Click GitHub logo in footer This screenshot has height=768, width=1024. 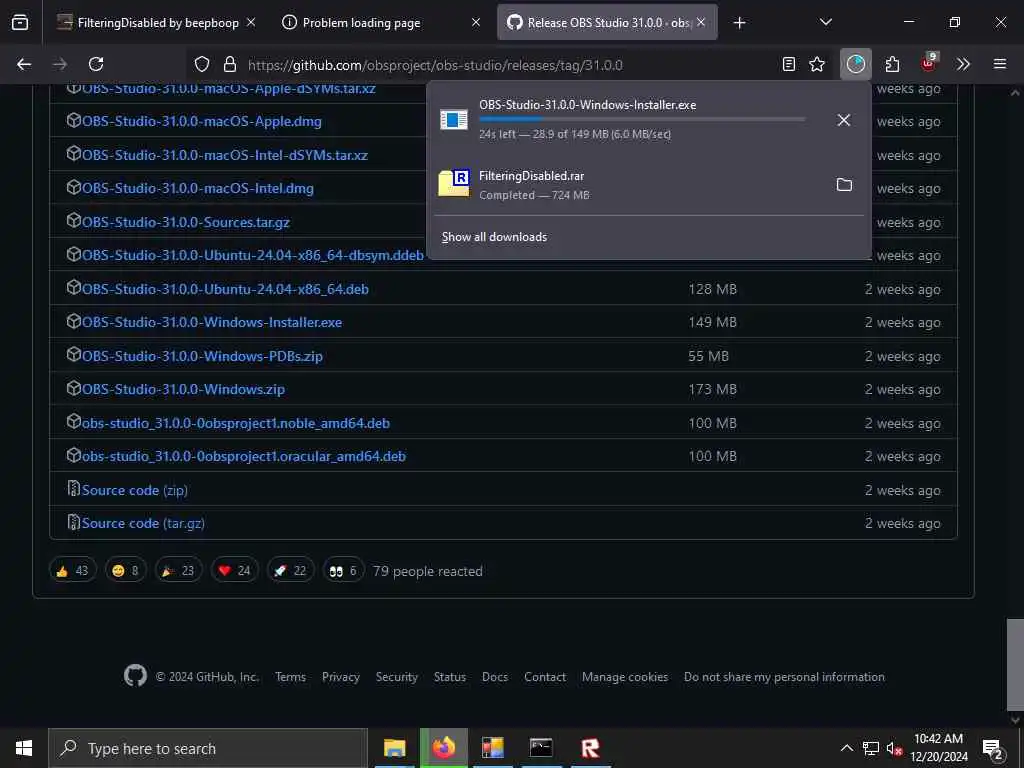(x=135, y=676)
